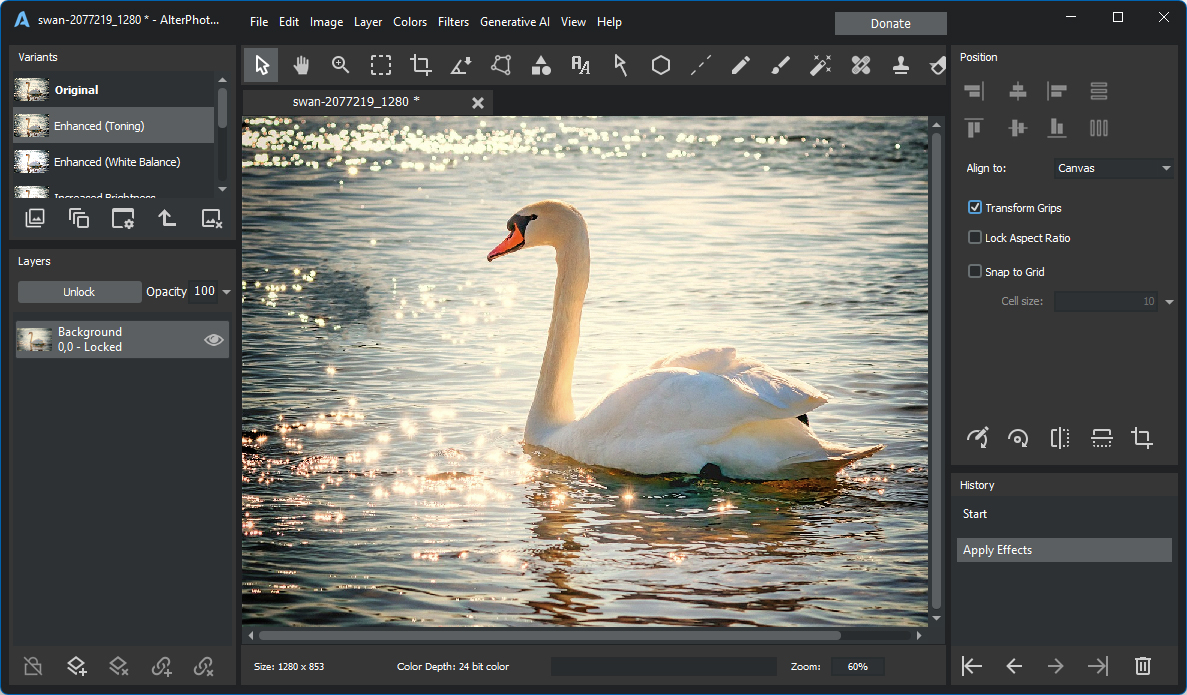Select the Zoom magnifier tool

coord(341,66)
